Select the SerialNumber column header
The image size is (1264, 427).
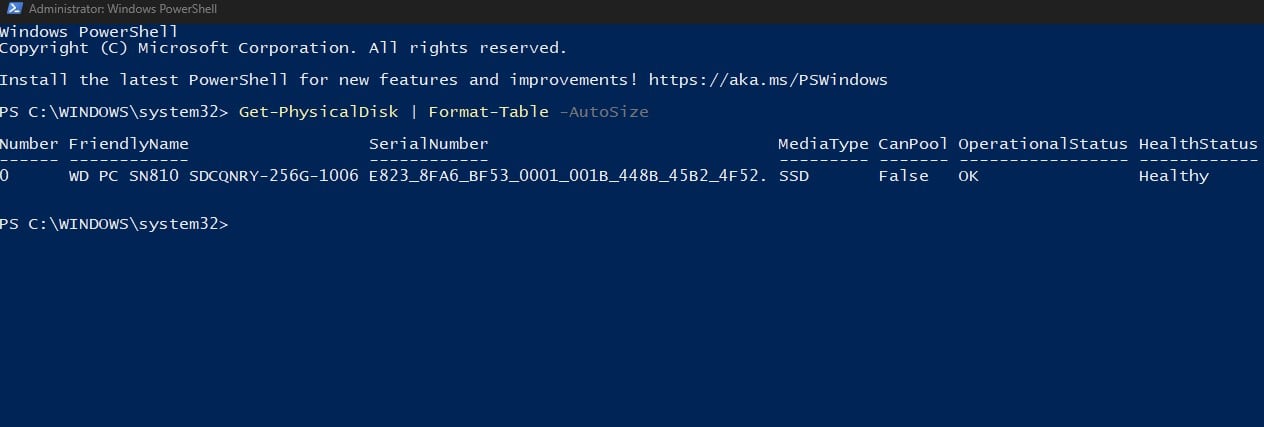(x=428, y=144)
